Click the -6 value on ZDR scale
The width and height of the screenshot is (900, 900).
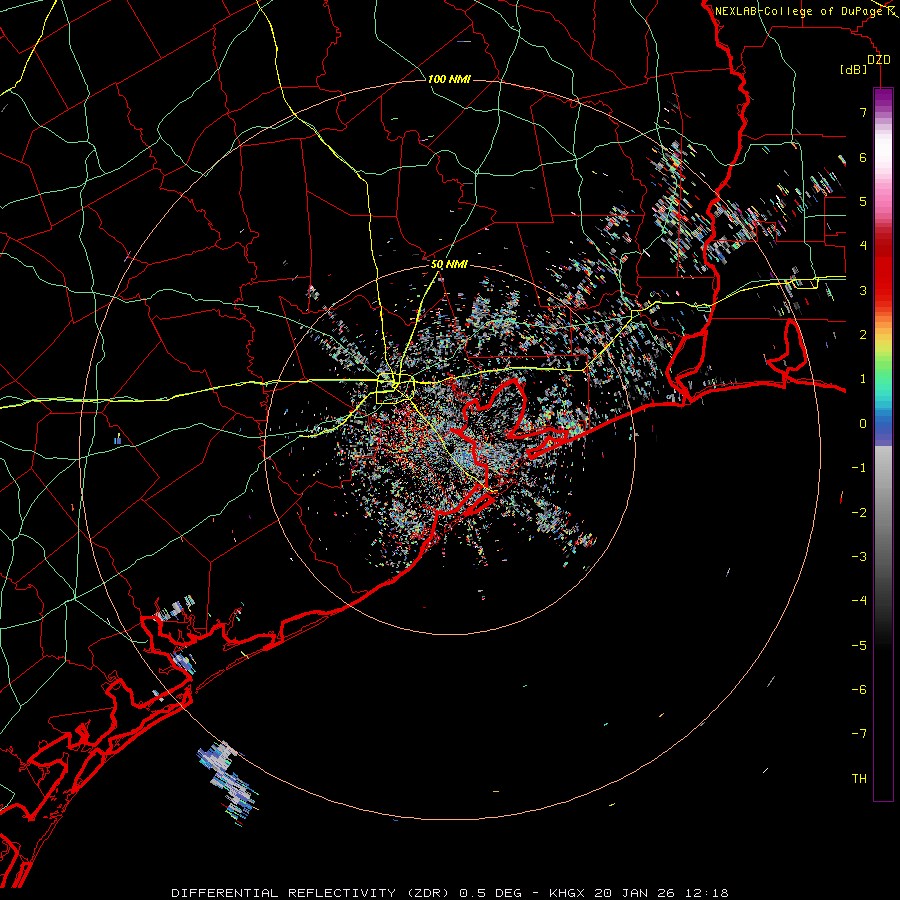tap(859, 690)
